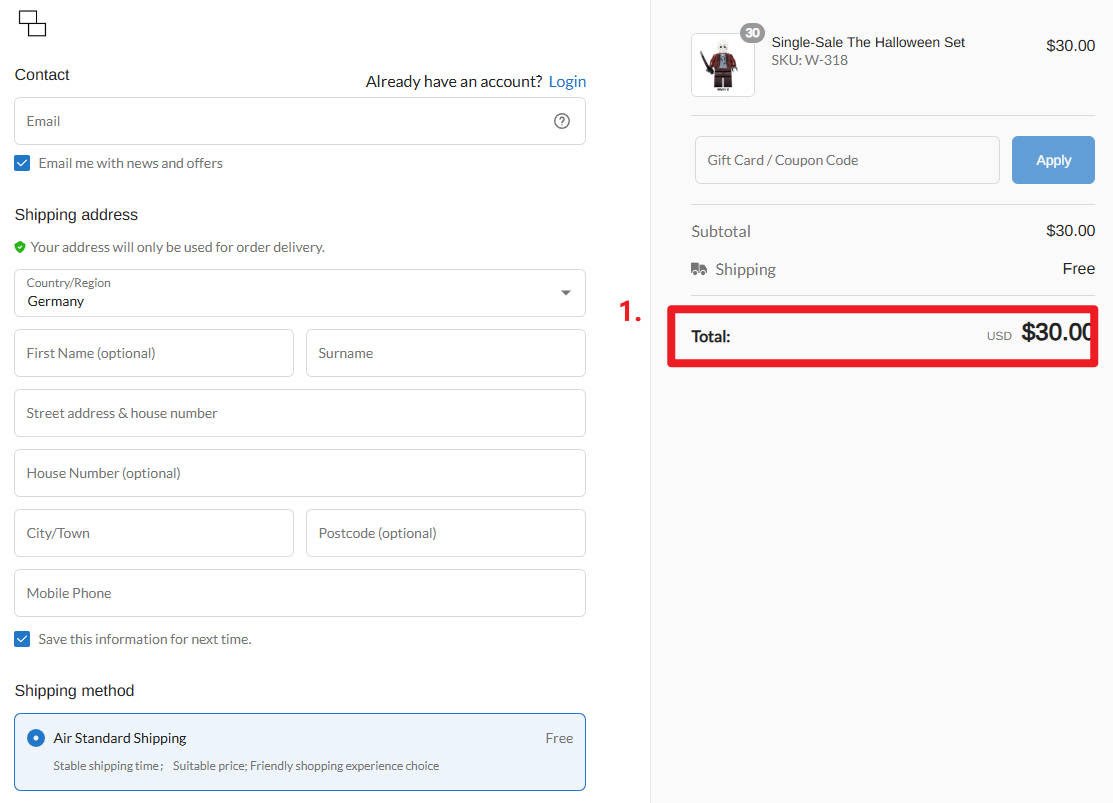This screenshot has height=803, width=1113.
Task: Click the Postcode input field
Action: coord(445,533)
